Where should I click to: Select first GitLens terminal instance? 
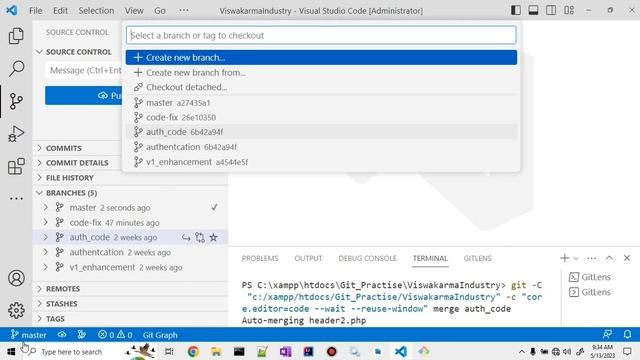[590, 277]
